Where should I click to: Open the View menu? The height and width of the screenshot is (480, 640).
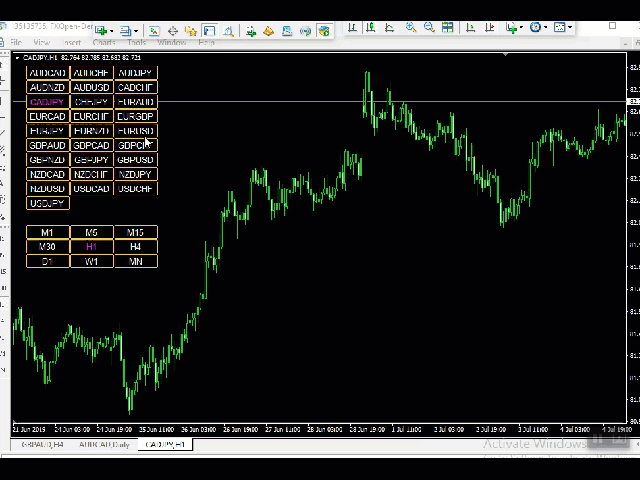pos(41,42)
